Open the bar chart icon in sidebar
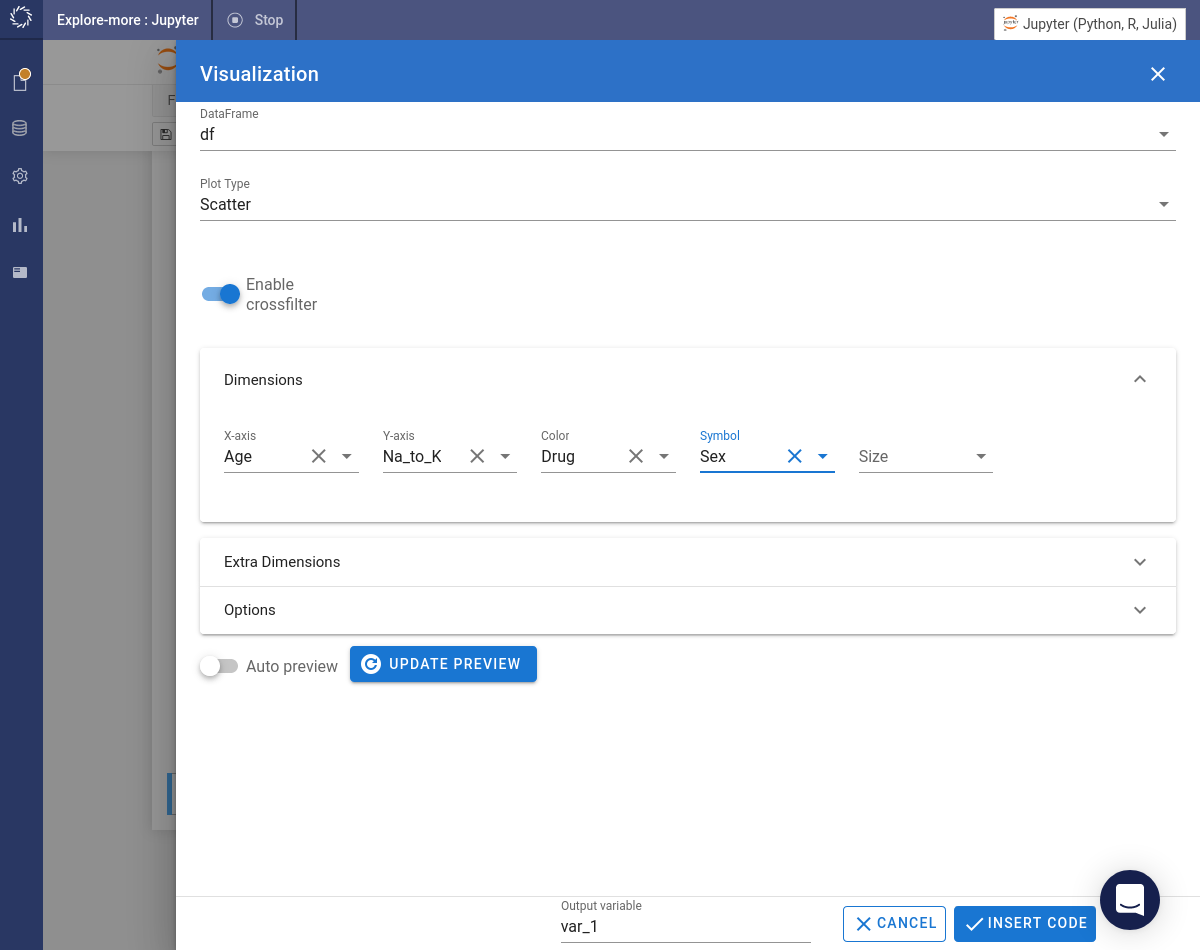 click(20, 224)
